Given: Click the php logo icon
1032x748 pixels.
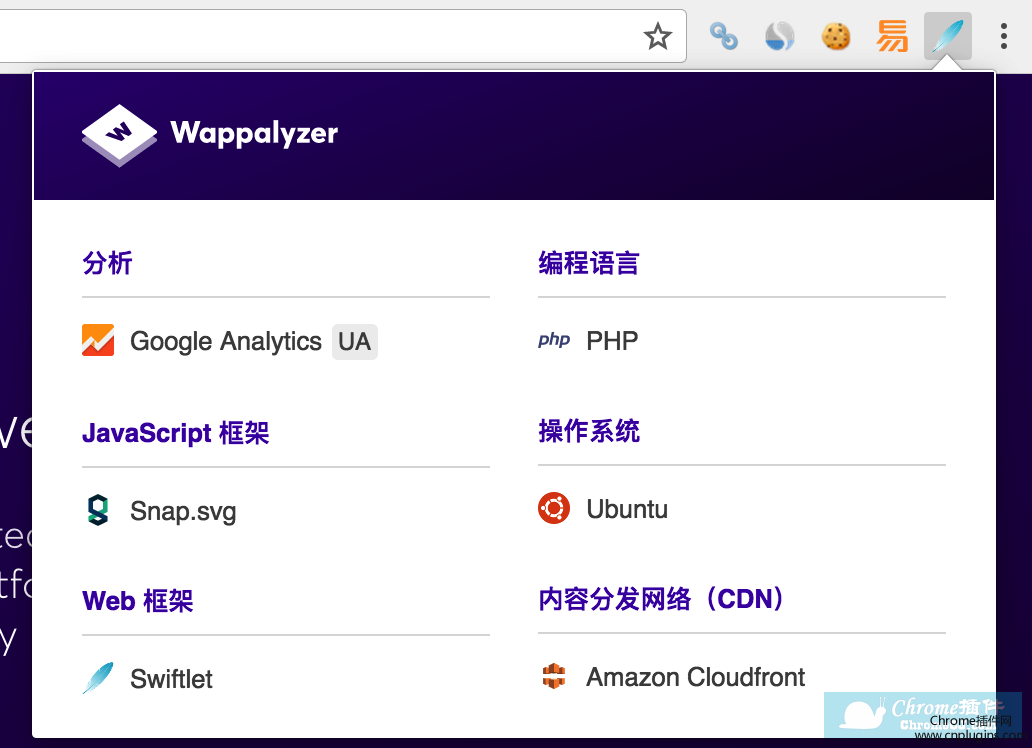Looking at the screenshot, I should coord(554,340).
